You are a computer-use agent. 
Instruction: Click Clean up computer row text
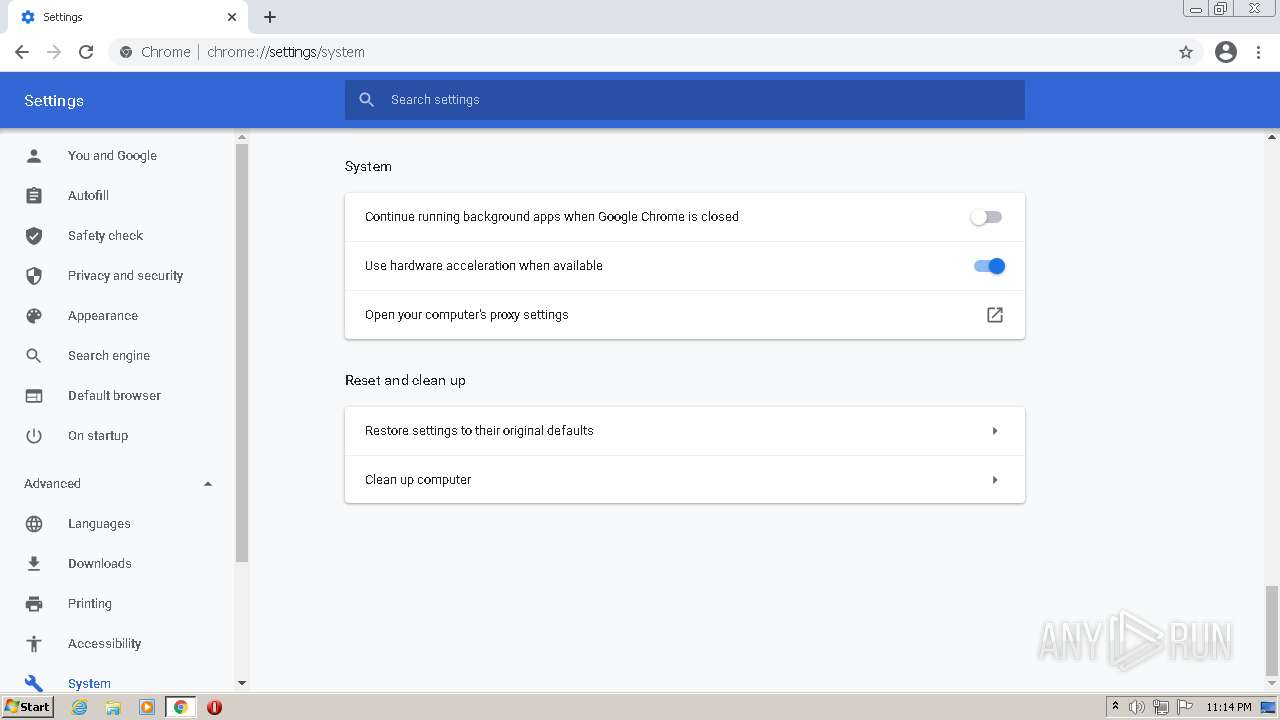pos(418,480)
